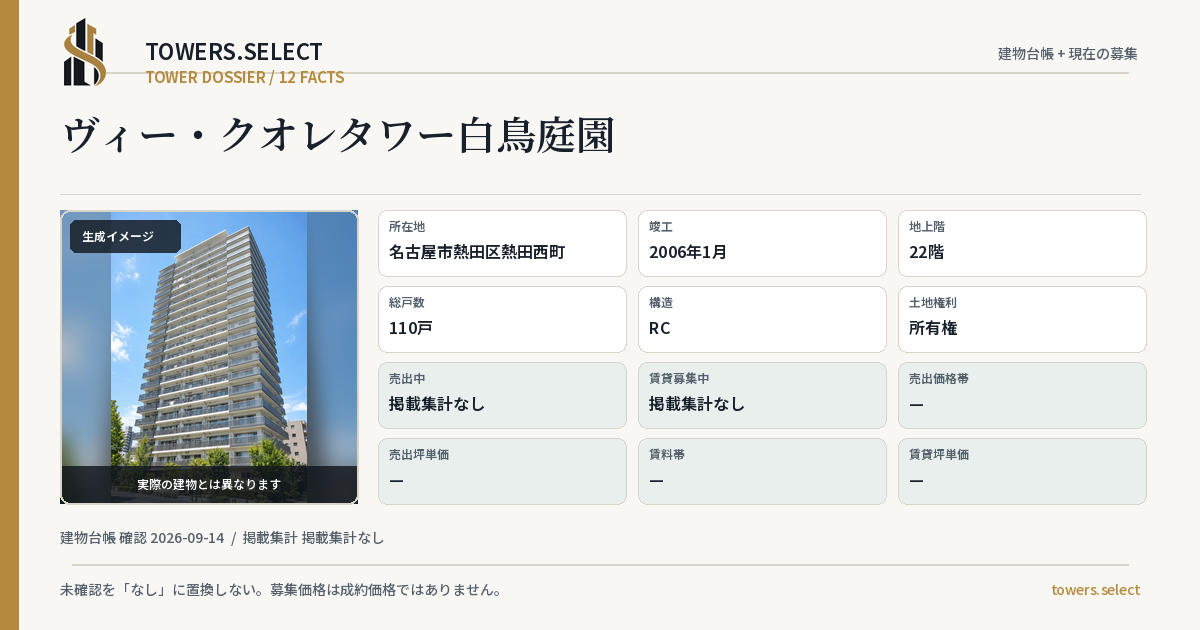Click the 建物台帳 確認 2026-09-14 status line
Image resolution: width=1200 pixels, height=630 pixels.
pyautogui.click(x=222, y=537)
